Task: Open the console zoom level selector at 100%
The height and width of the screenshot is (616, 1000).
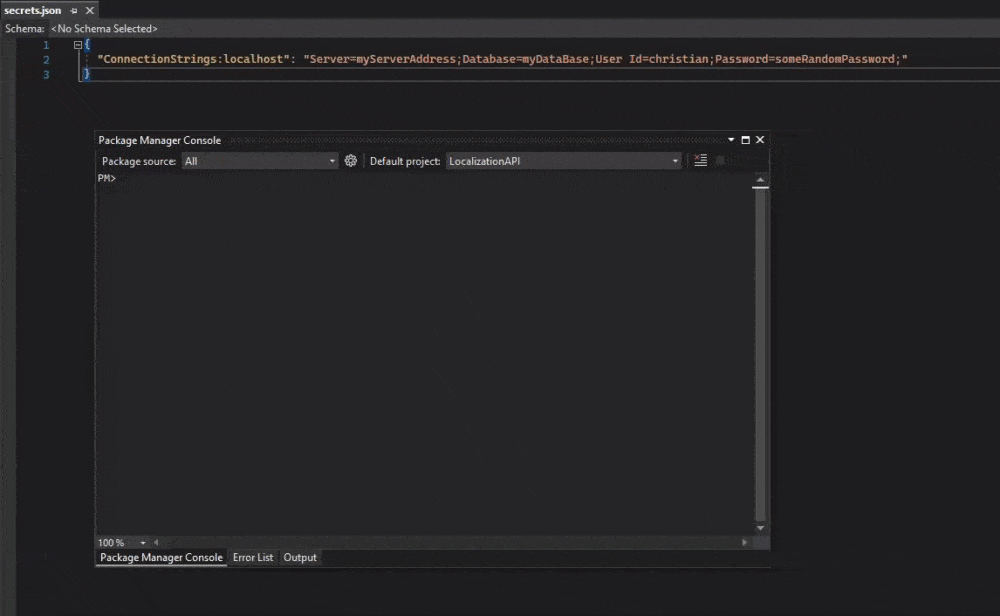Action: coord(120,542)
